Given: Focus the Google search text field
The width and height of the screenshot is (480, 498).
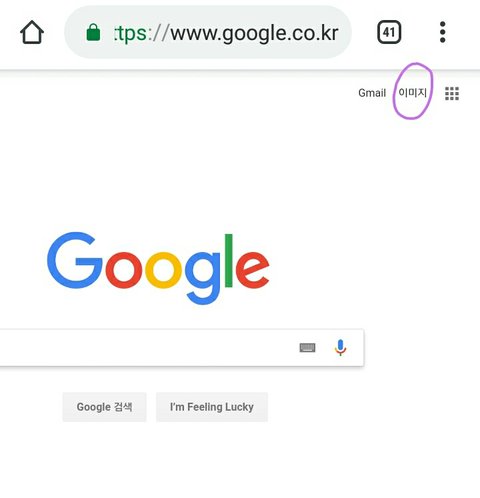Looking at the screenshot, I should [x=147, y=348].
